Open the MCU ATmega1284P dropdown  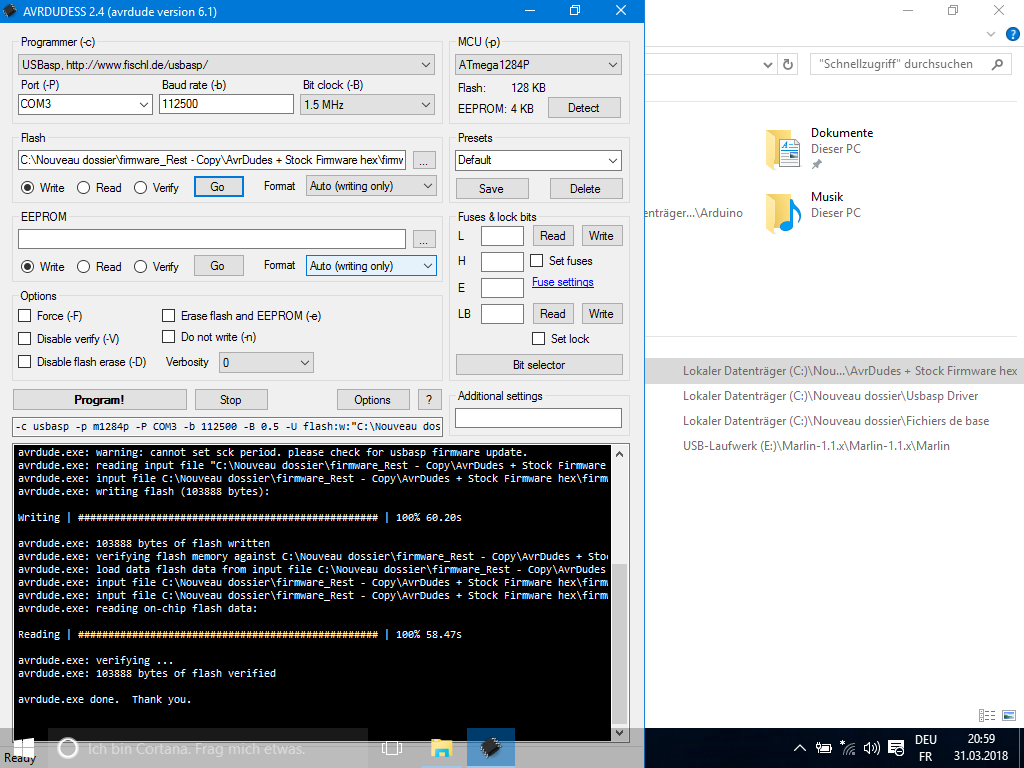(538, 65)
